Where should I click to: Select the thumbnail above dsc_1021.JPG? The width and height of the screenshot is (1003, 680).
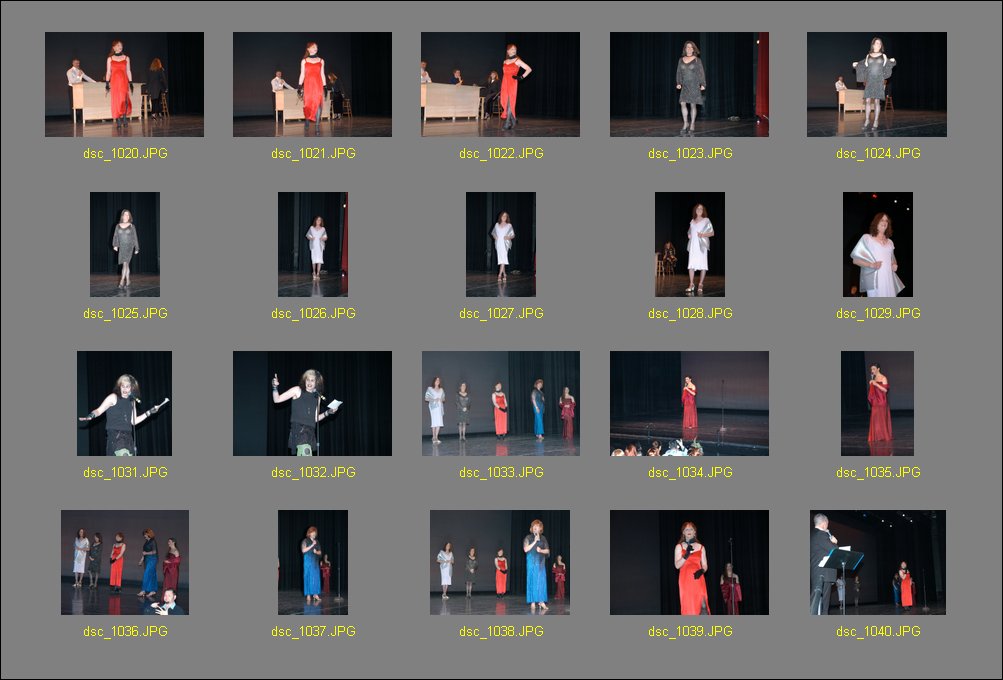(312, 84)
